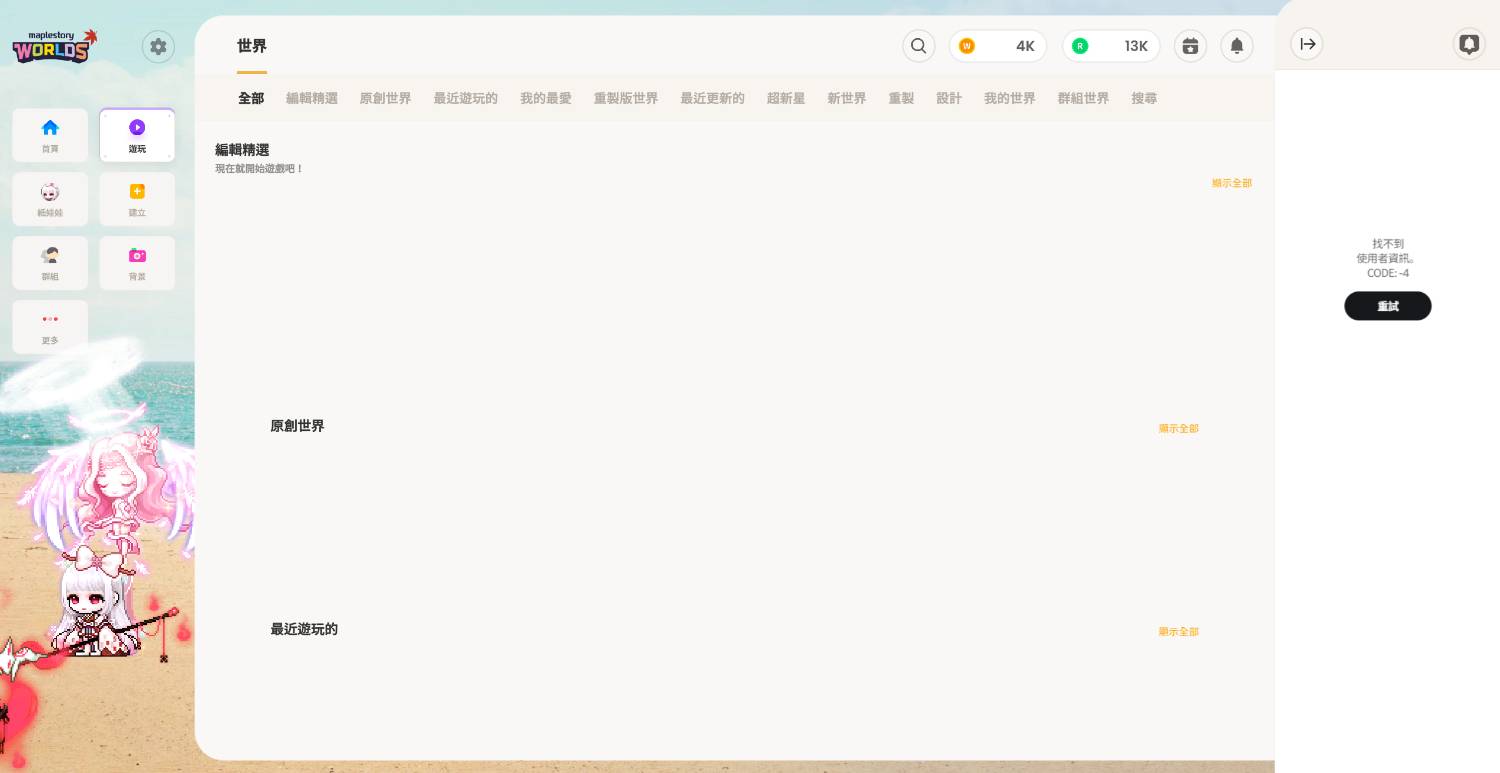
Task: Open the settings gear beside the logo
Action: pyautogui.click(x=158, y=47)
